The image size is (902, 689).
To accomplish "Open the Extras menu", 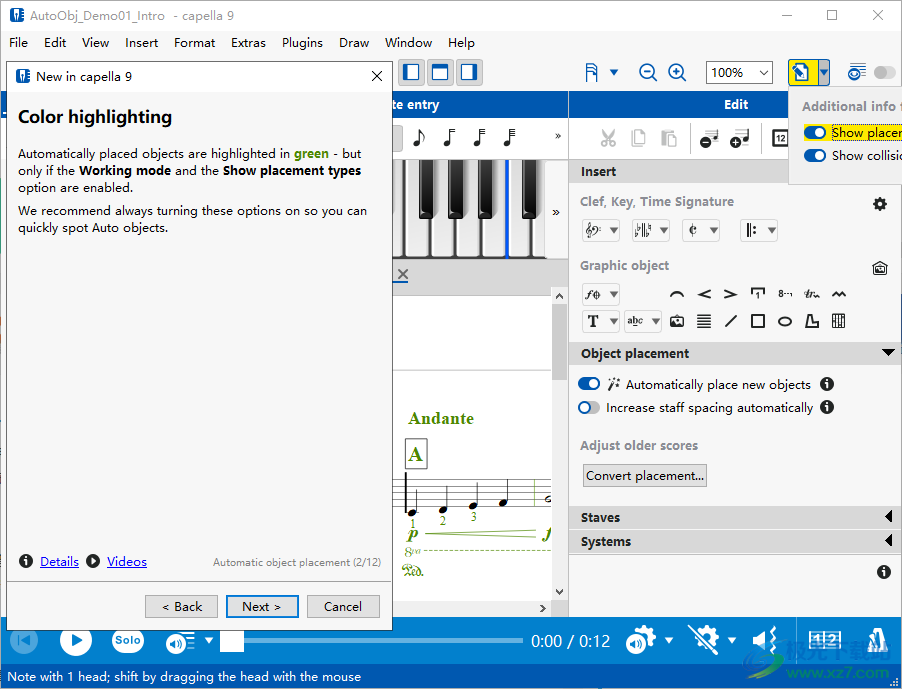I will (248, 43).
